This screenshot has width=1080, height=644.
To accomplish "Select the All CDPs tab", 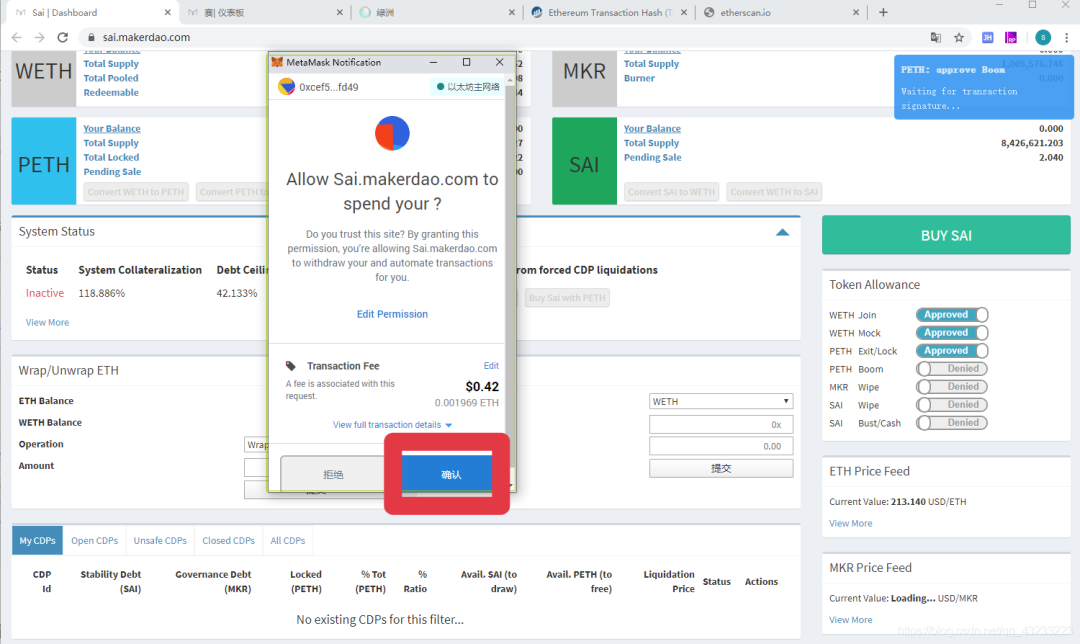I will (x=288, y=541).
